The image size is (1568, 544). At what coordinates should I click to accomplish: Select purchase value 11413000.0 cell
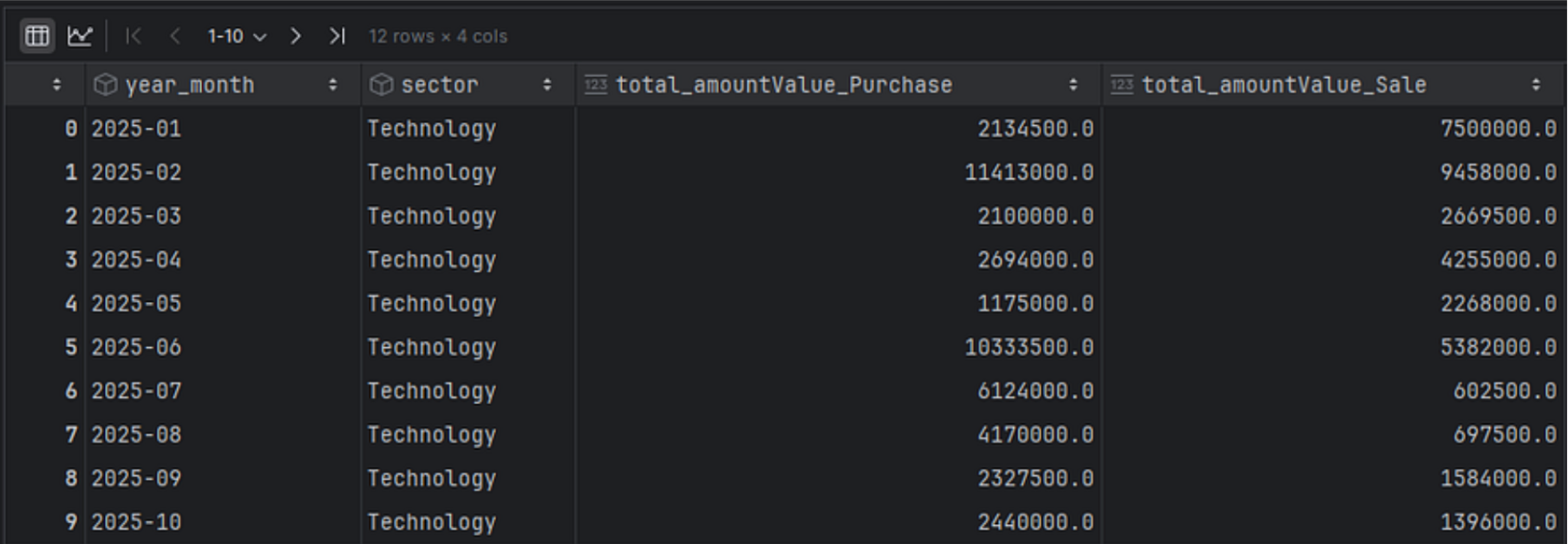(1029, 173)
